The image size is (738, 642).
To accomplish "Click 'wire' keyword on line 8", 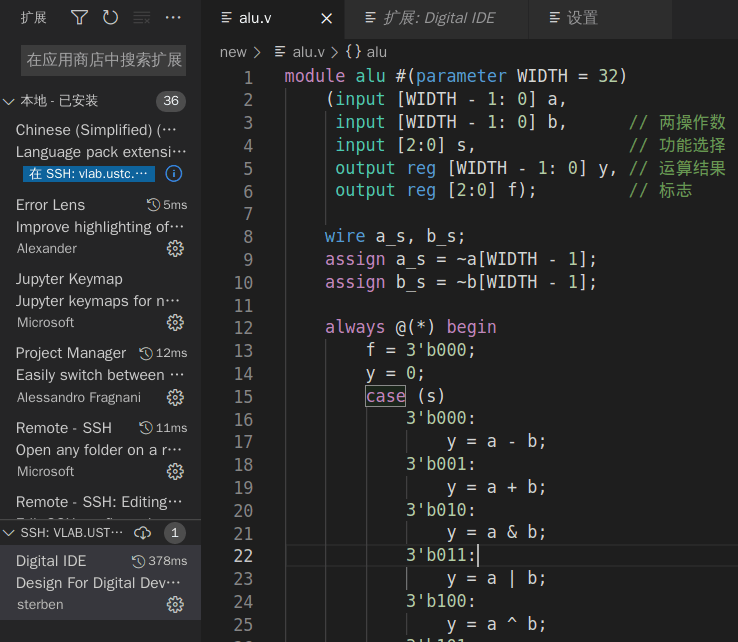I will [345, 236].
